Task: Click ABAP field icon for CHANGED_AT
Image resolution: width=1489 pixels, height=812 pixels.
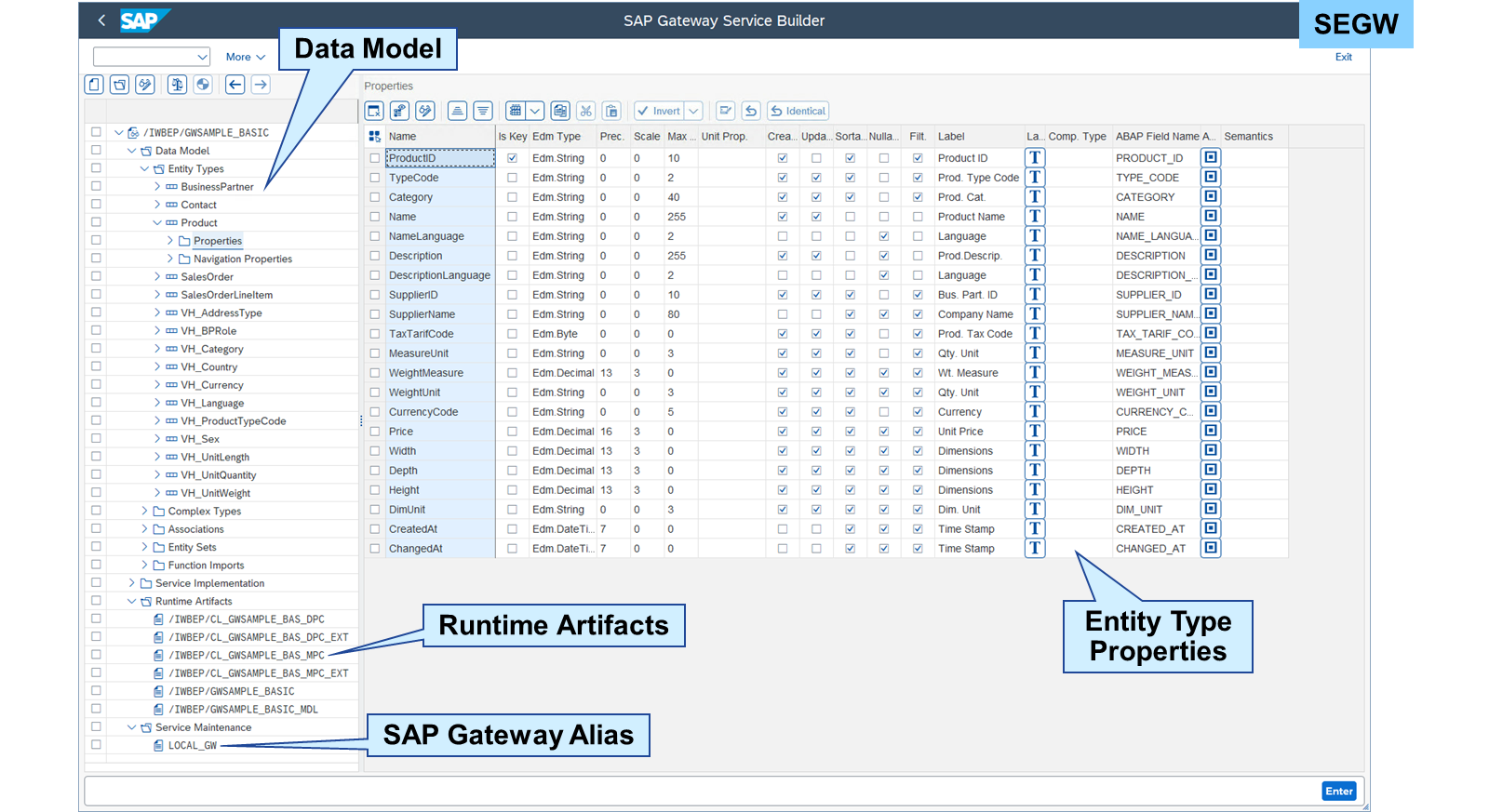Action: point(1211,549)
